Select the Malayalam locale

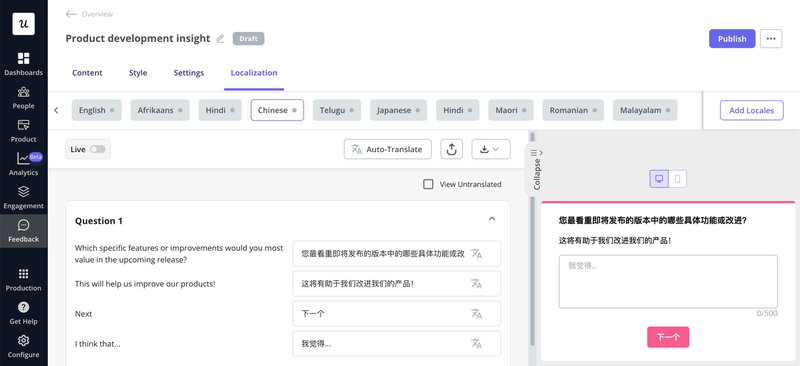[x=645, y=110]
